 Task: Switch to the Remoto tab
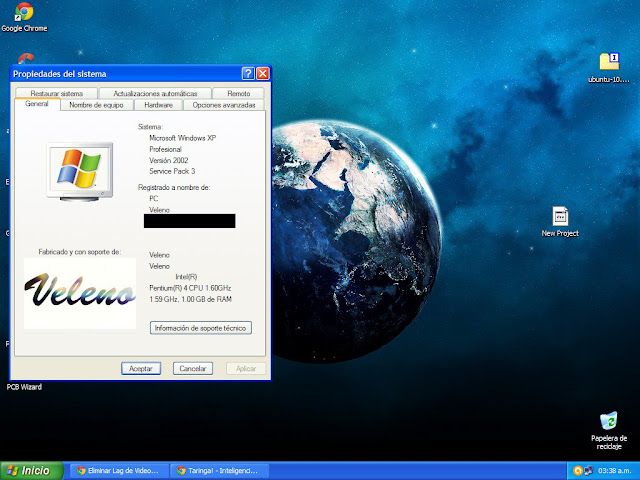click(x=238, y=93)
